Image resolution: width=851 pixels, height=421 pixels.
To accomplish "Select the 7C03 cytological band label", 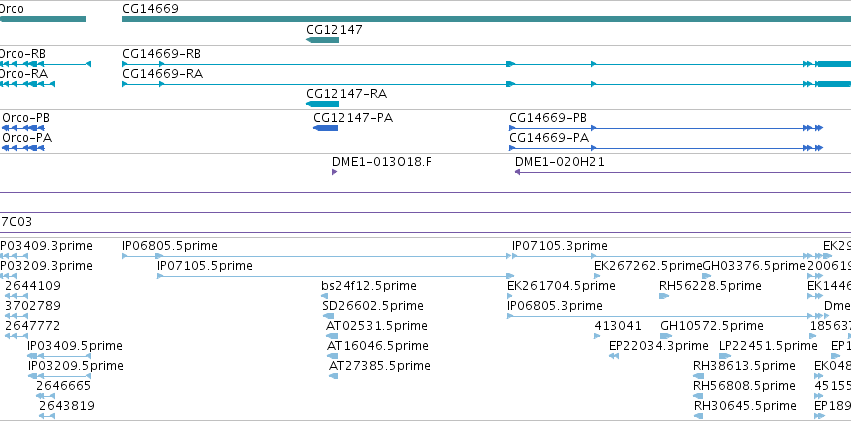I will click(16, 221).
